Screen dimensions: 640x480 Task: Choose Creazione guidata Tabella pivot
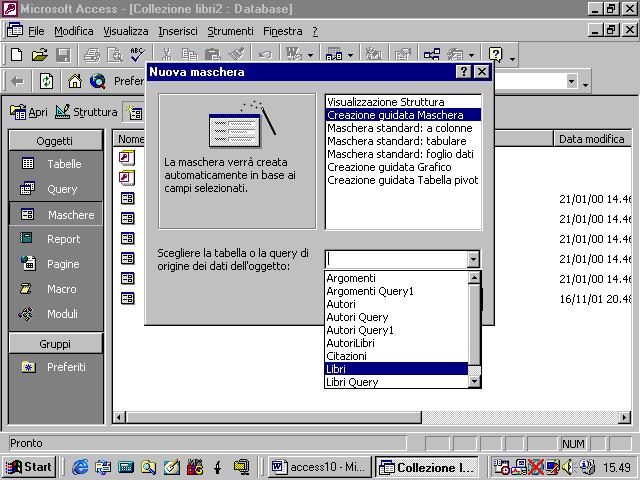(403, 180)
